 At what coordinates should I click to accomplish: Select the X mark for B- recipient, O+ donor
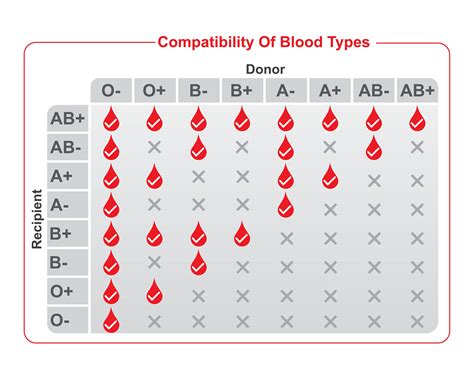154,263
